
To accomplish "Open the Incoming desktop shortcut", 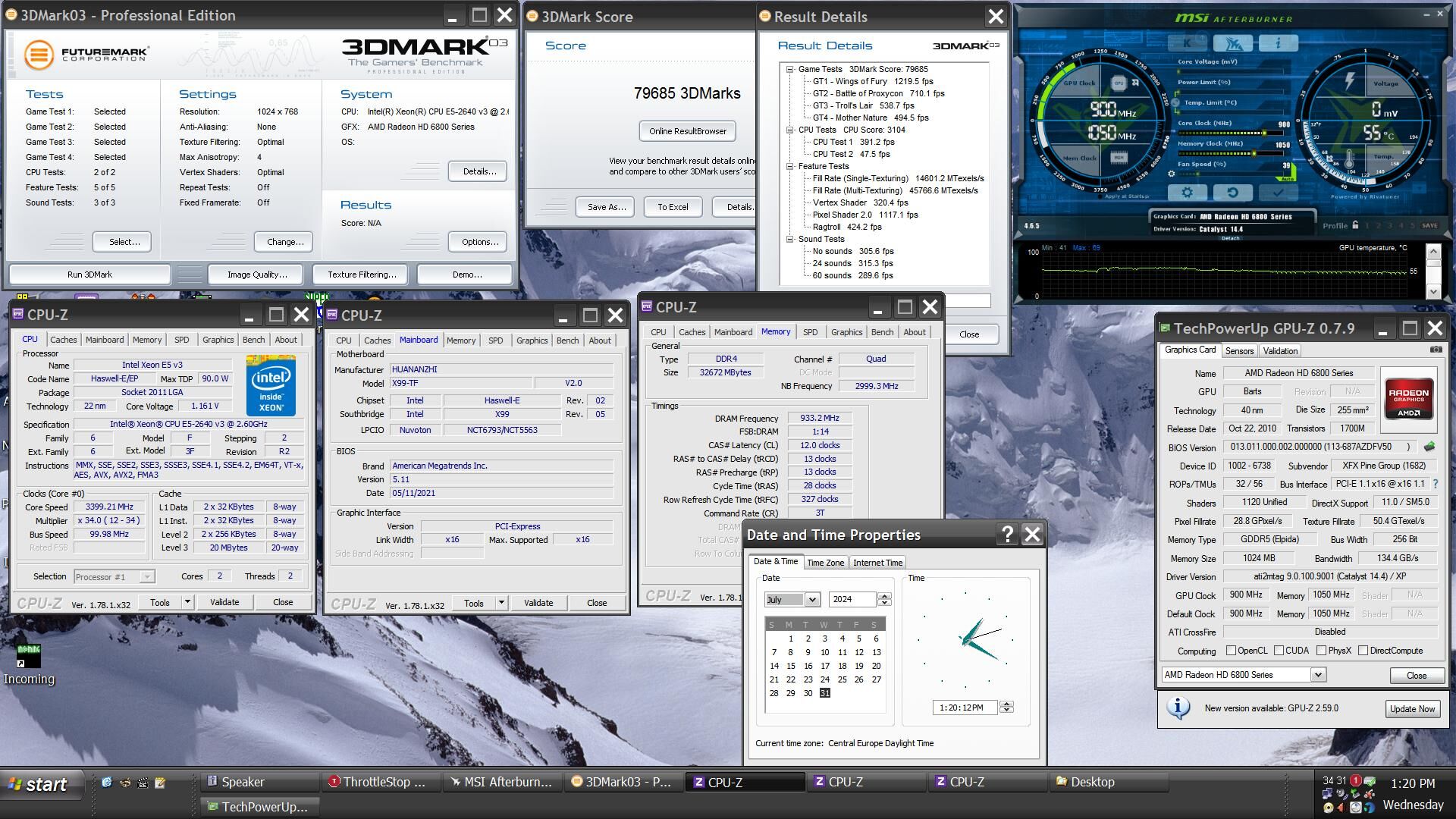I will [29, 665].
